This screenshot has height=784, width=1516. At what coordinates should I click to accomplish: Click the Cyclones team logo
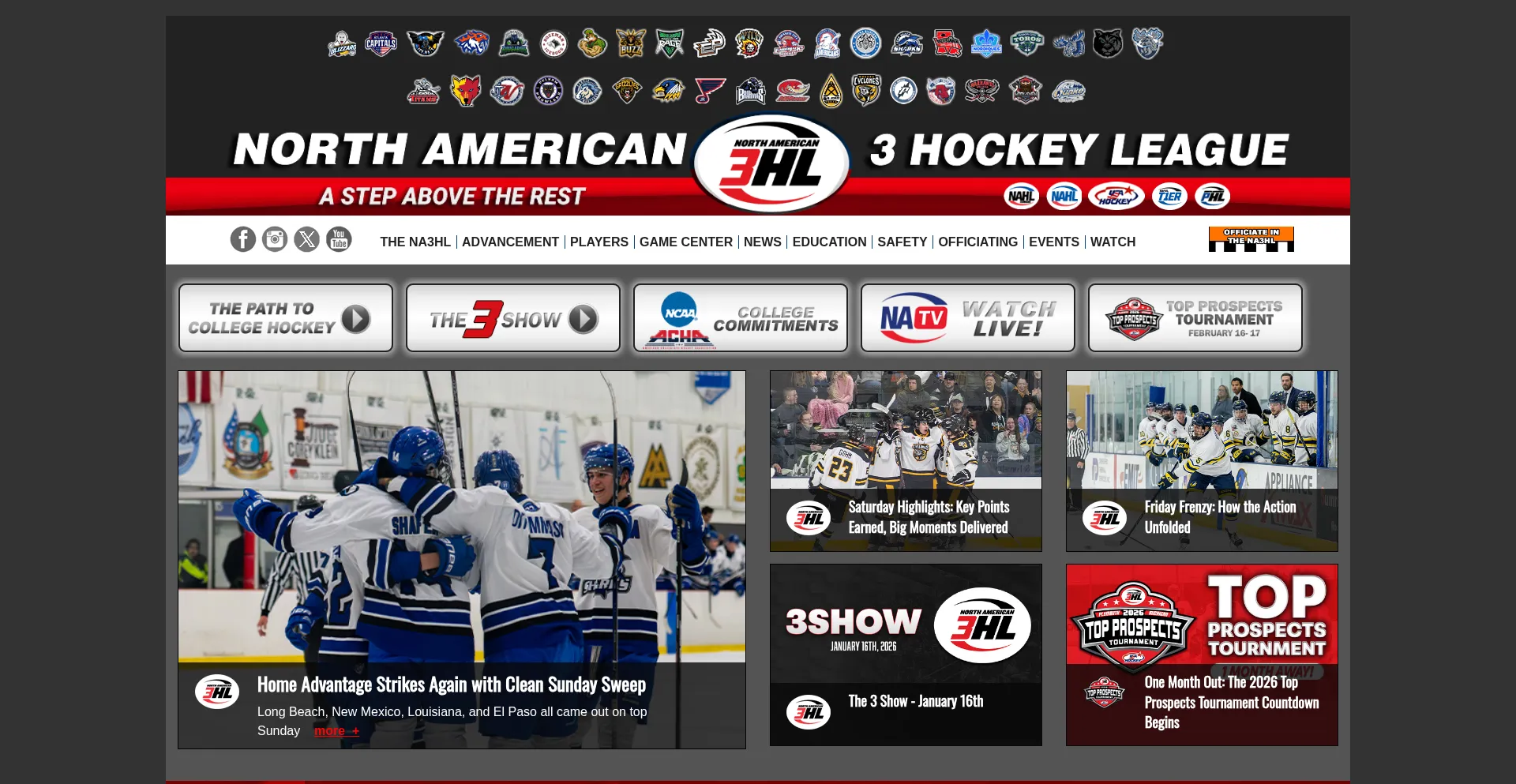tap(866, 89)
